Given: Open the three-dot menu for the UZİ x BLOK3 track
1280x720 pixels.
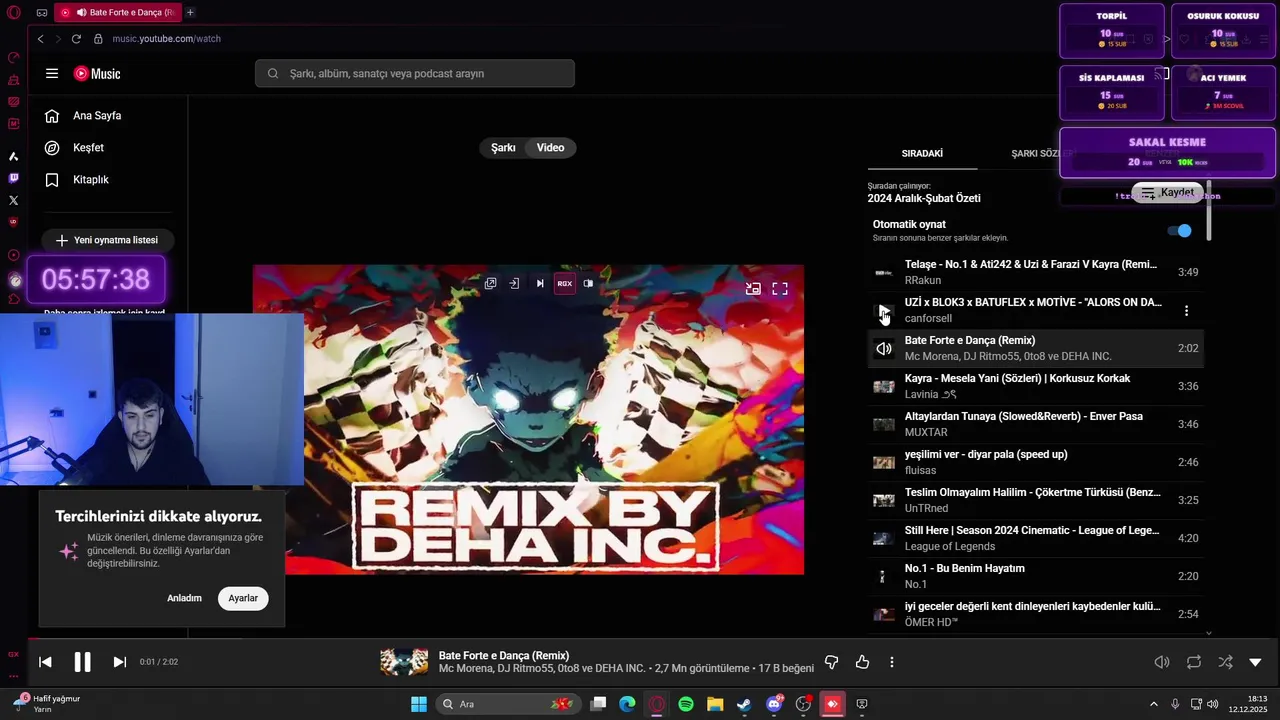Looking at the screenshot, I should [x=1187, y=311].
